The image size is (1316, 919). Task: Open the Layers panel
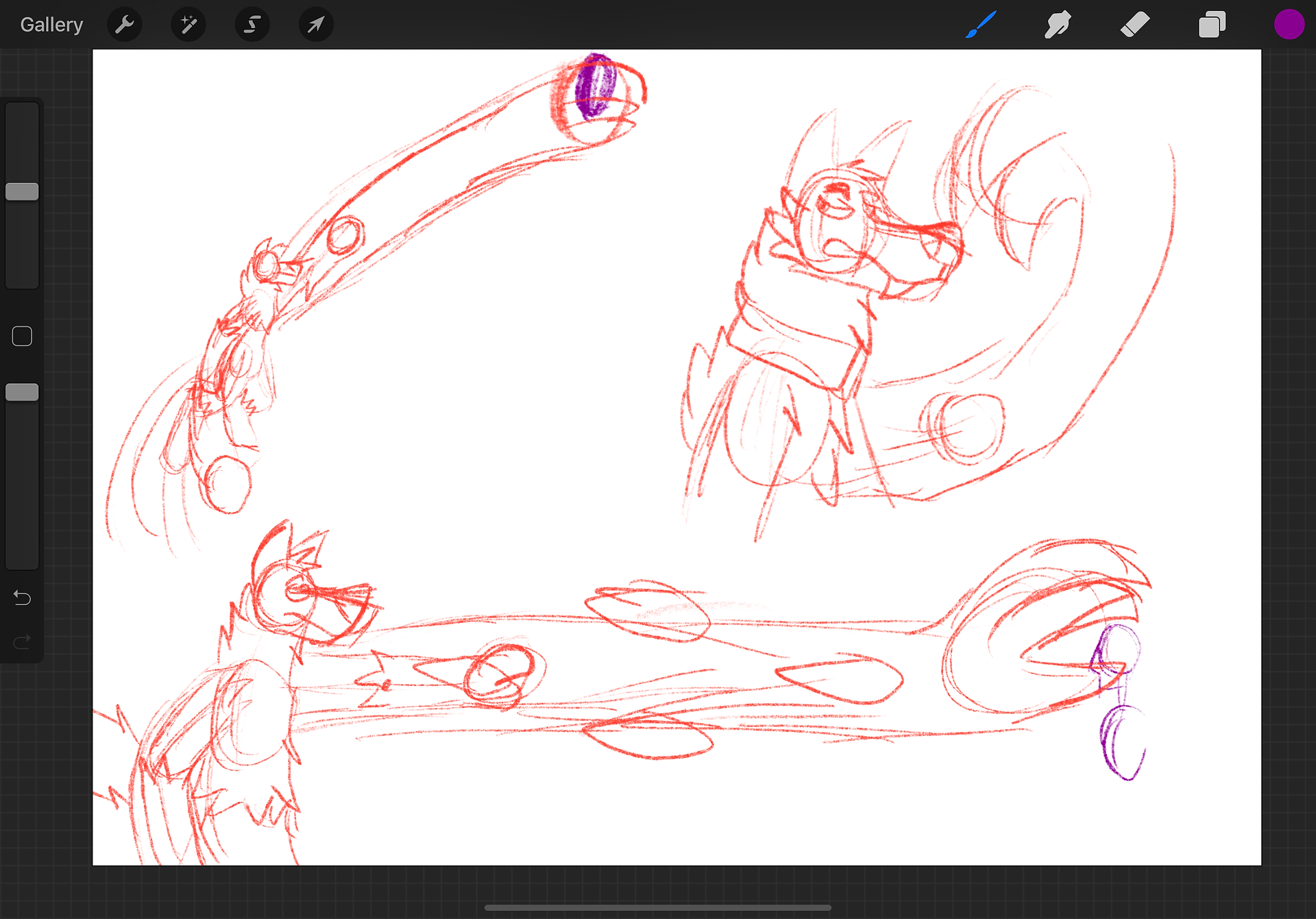tap(1212, 25)
